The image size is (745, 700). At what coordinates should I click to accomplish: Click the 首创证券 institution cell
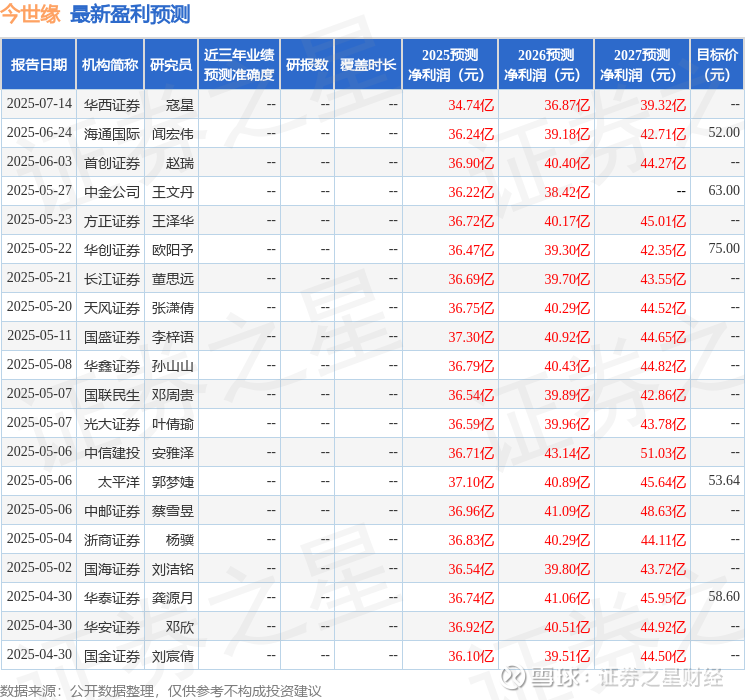coord(112,163)
